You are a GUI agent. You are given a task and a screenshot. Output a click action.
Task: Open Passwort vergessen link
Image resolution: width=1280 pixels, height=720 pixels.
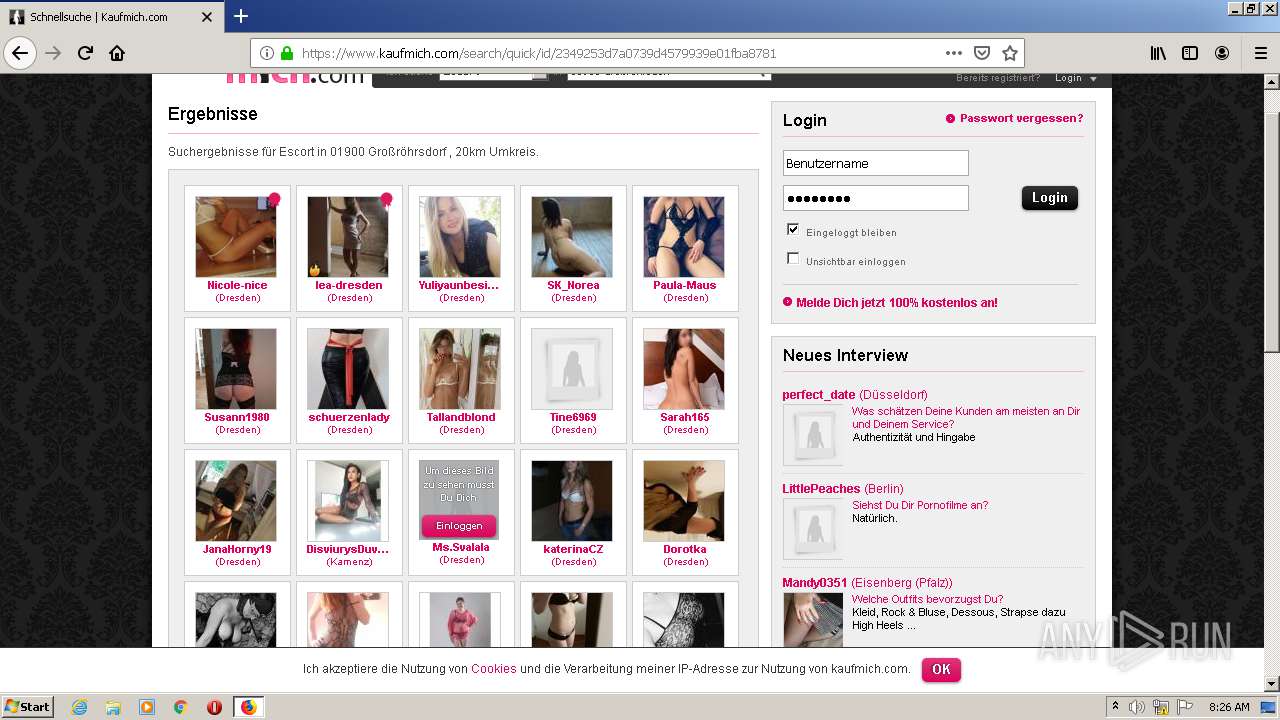(x=1021, y=118)
